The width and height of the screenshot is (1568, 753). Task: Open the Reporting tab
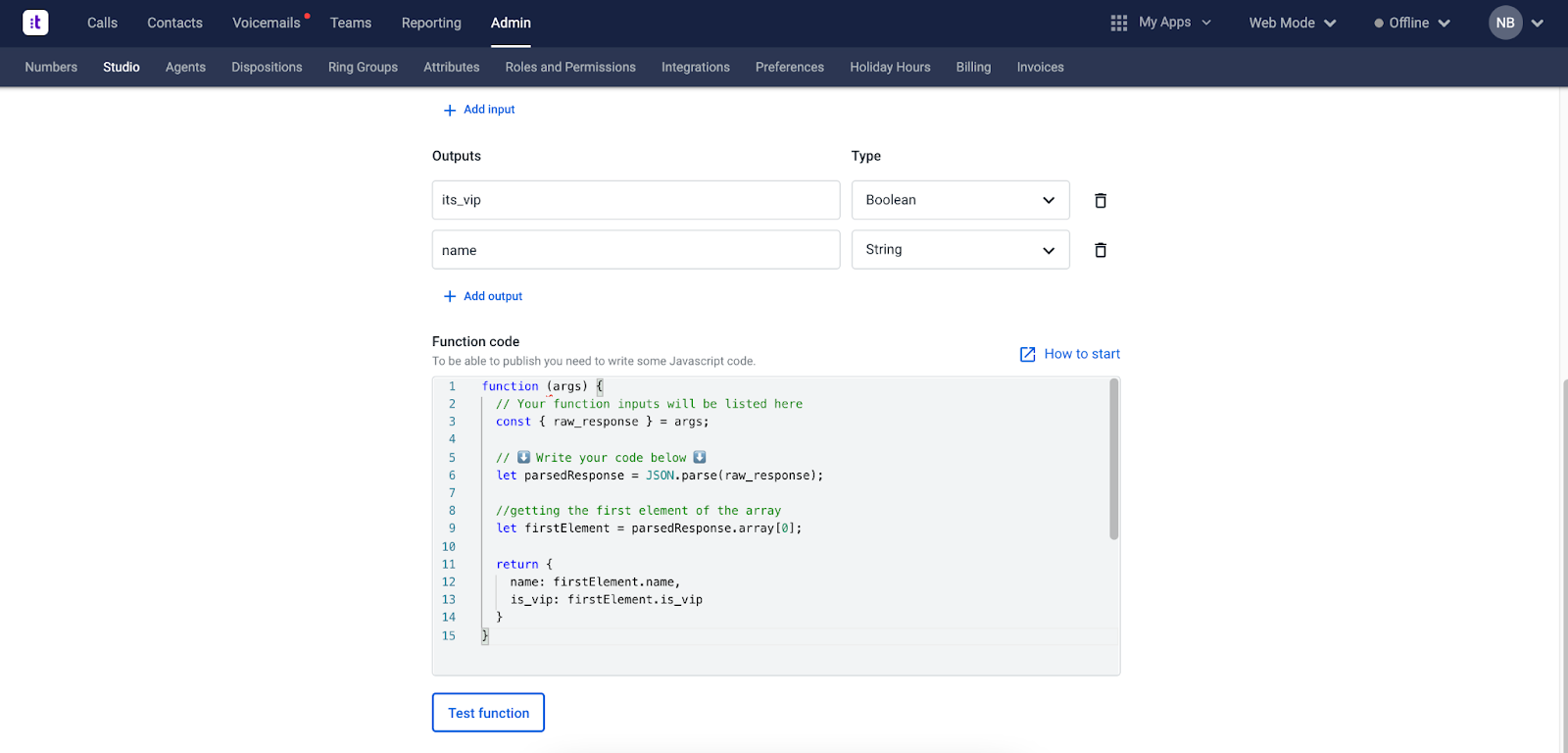click(431, 23)
